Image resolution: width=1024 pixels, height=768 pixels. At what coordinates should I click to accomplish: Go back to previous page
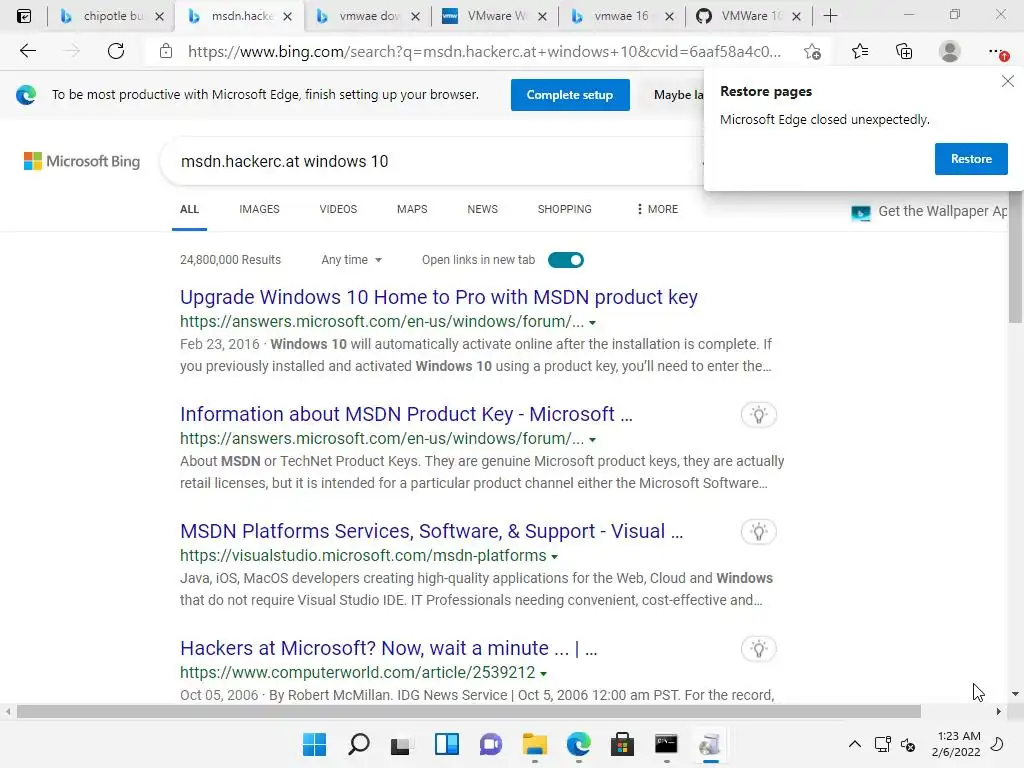point(27,51)
